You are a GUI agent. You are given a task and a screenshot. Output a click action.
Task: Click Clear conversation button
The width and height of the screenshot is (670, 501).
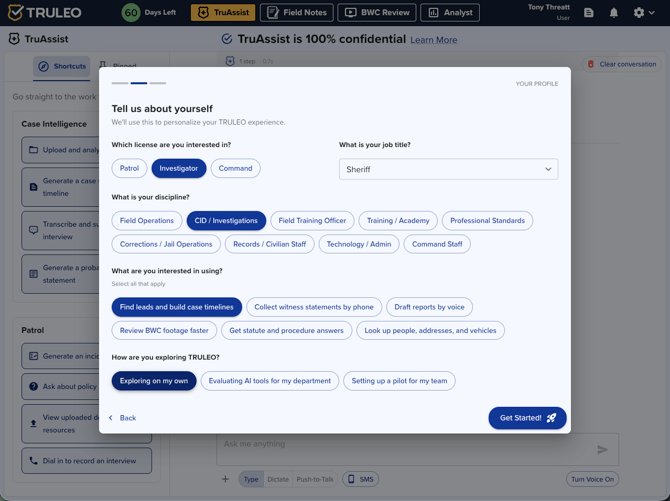pos(622,64)
